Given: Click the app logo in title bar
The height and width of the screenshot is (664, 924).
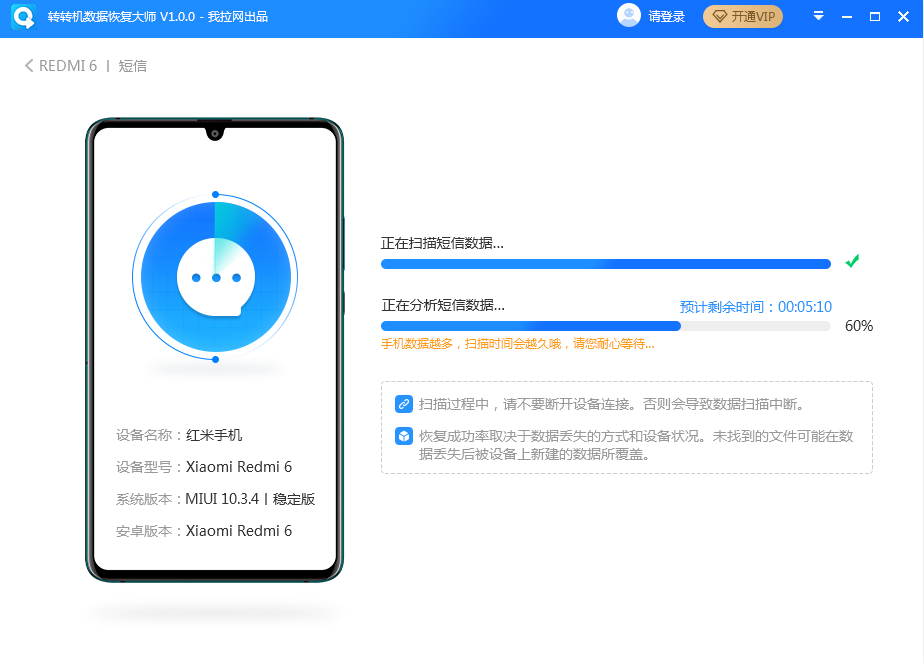Looking at the screenshot, I should 24,17.
